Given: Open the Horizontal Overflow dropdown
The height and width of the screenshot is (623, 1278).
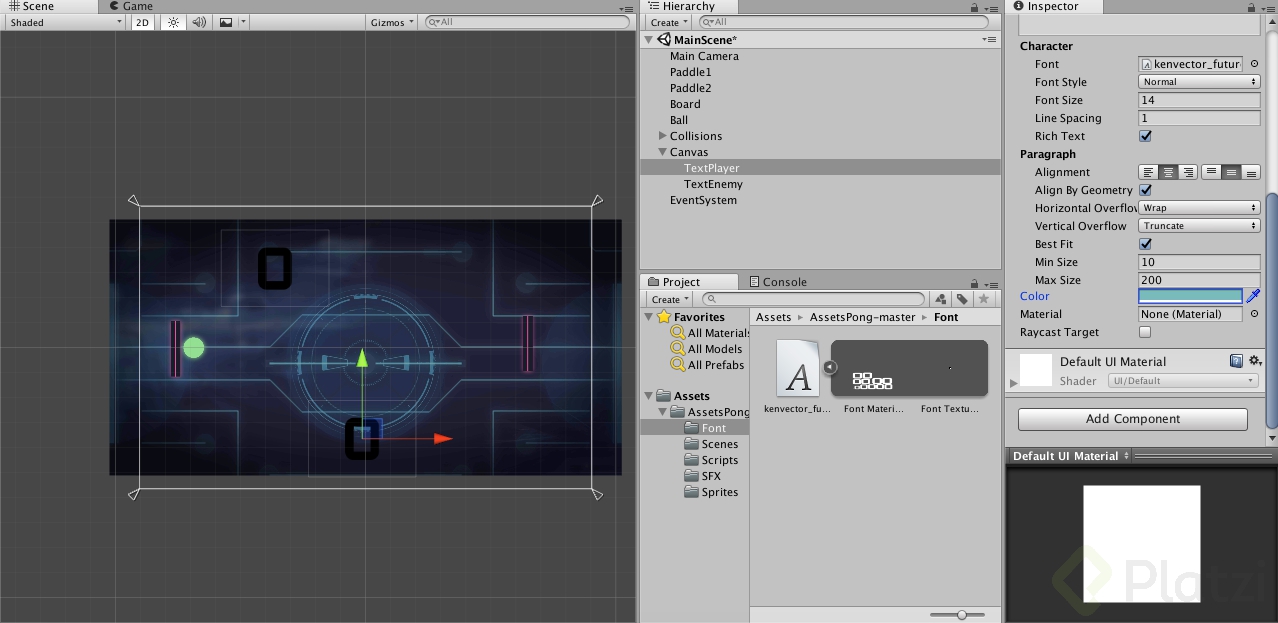Looking at the screenshot, I should tap(1199, 208).
